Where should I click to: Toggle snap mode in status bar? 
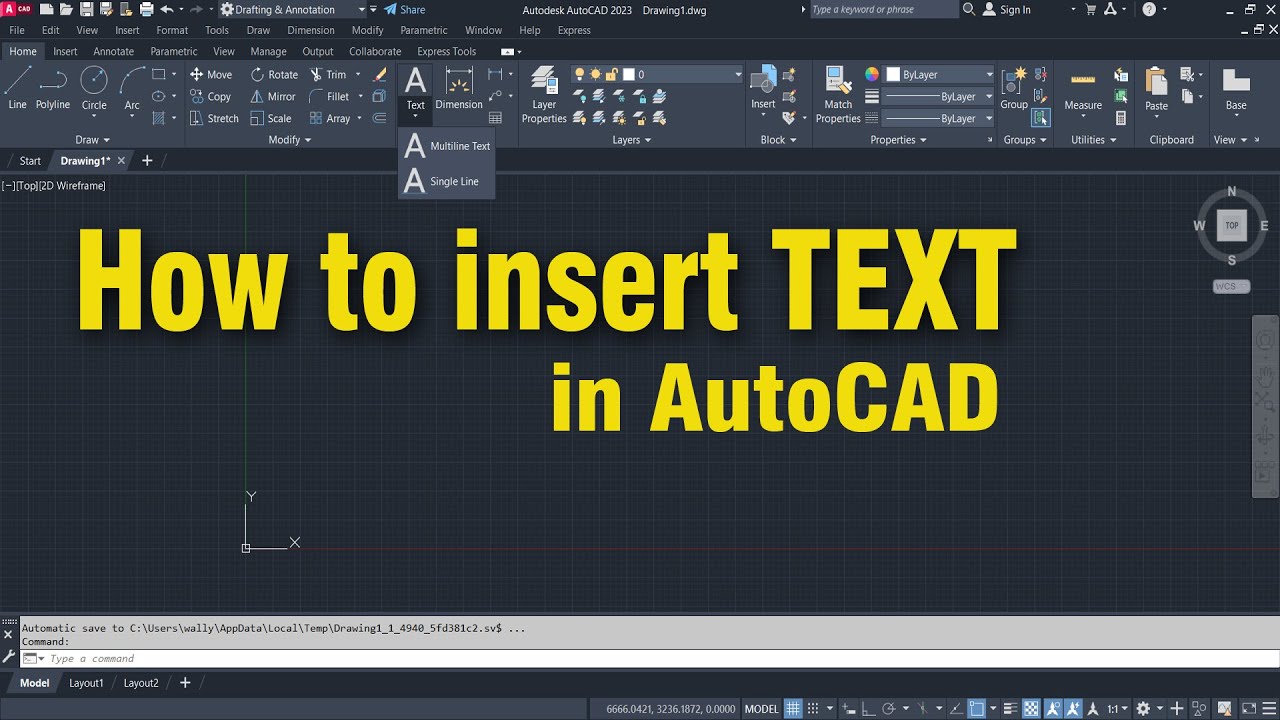tap(814, 709)
